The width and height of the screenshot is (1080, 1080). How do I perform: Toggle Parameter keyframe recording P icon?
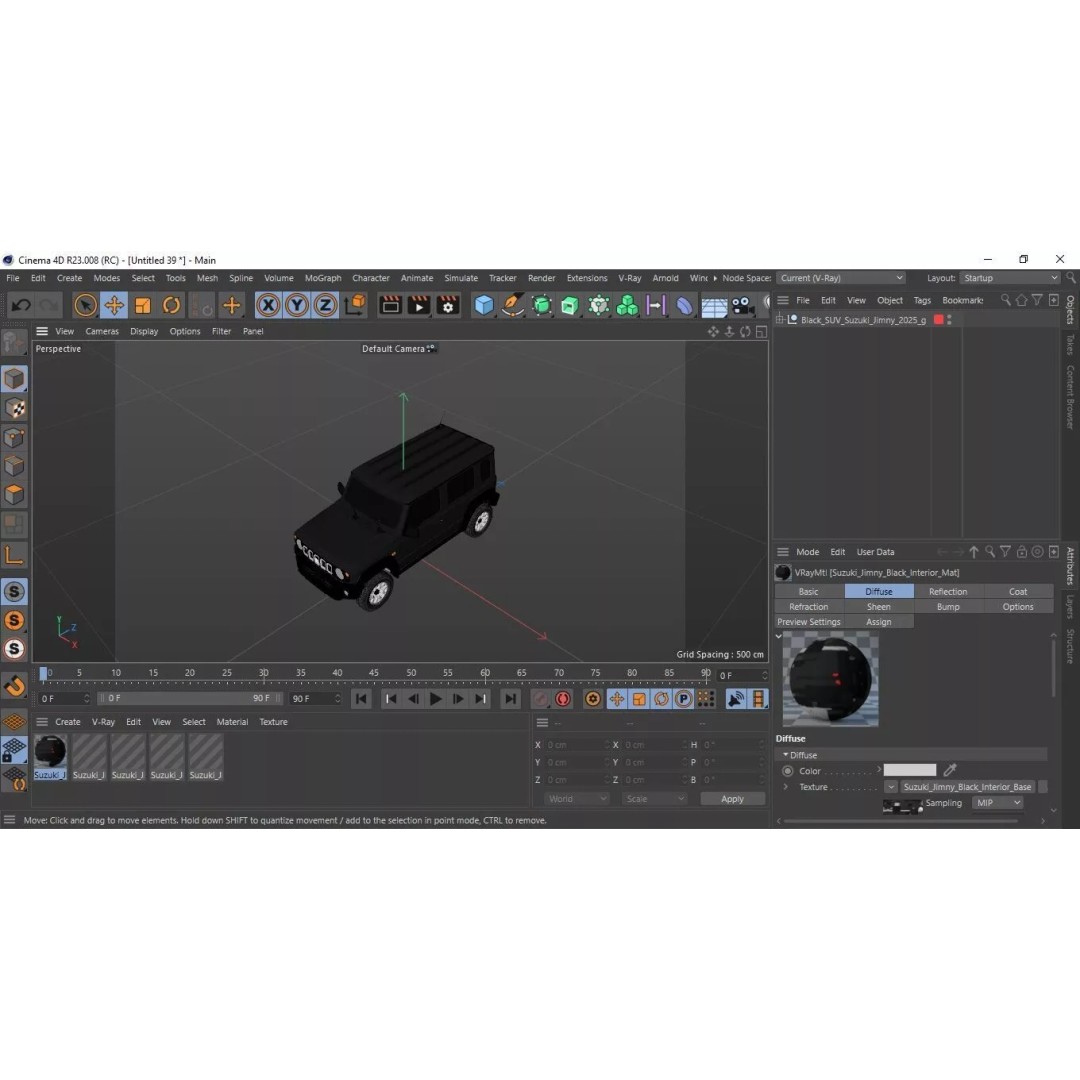(x=683, y=699)
